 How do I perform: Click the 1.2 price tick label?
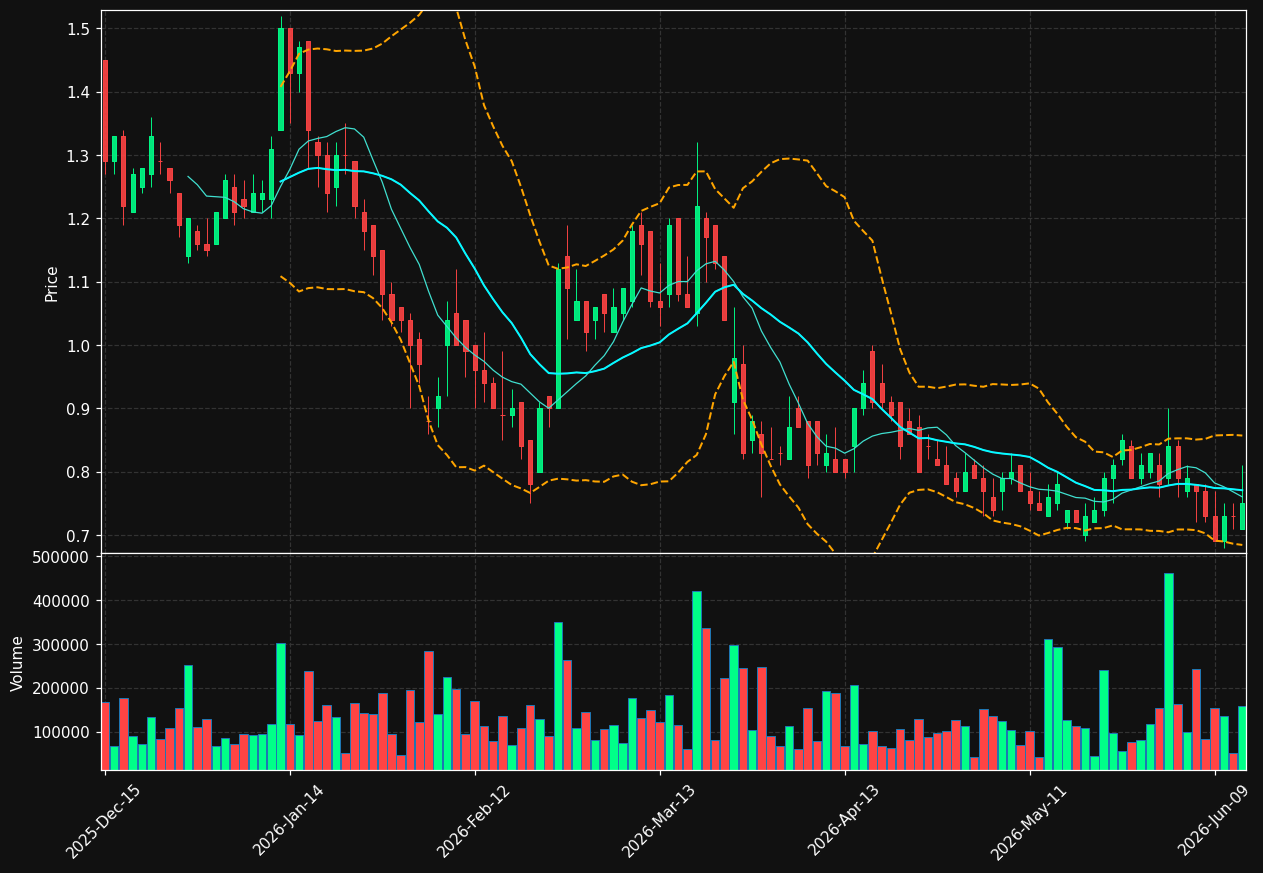[x=78, y=219]
